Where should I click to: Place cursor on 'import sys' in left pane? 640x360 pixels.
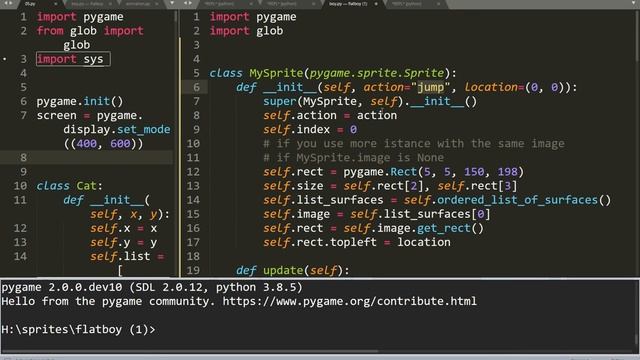coord(70,59)
